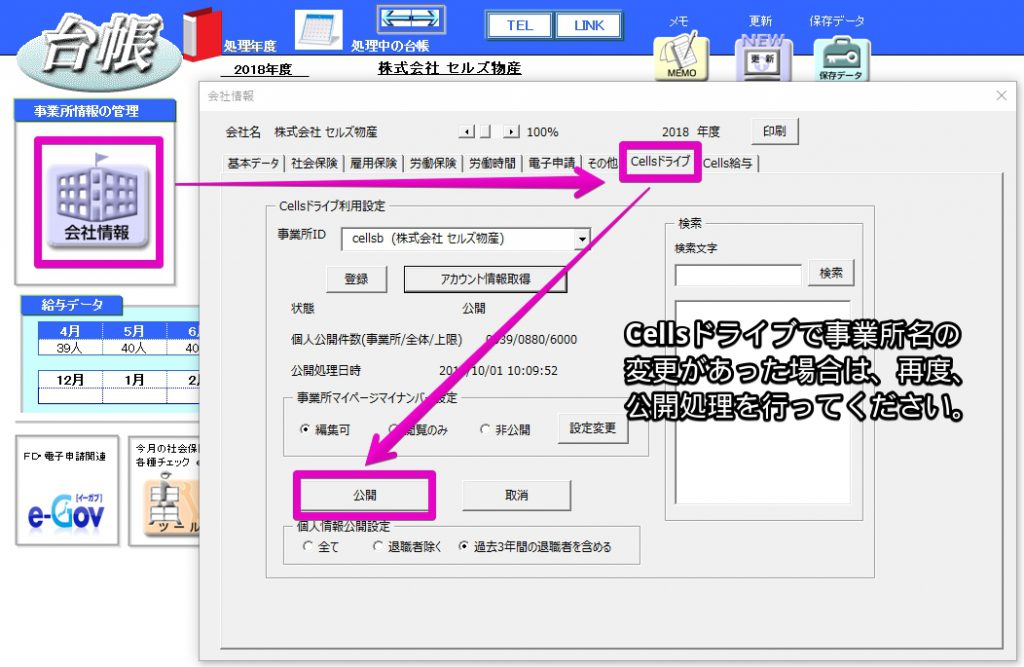The image size is (1024, 667).
Task: Close the 会社情報 dialog
Action: click(1001, 96)
